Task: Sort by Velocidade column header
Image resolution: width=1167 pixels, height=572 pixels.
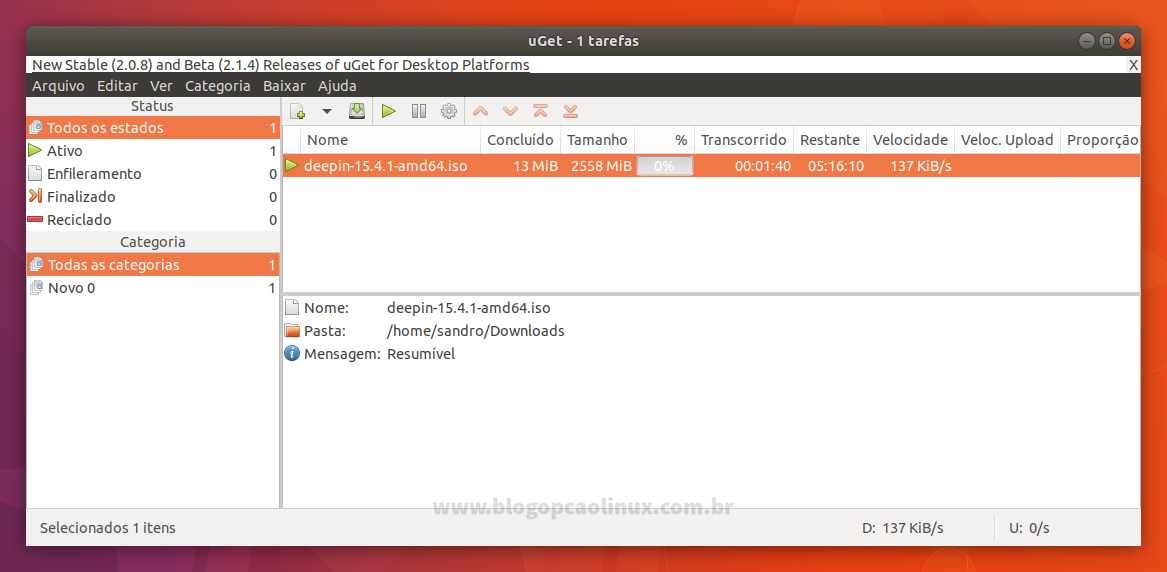Action: point(910,140)
